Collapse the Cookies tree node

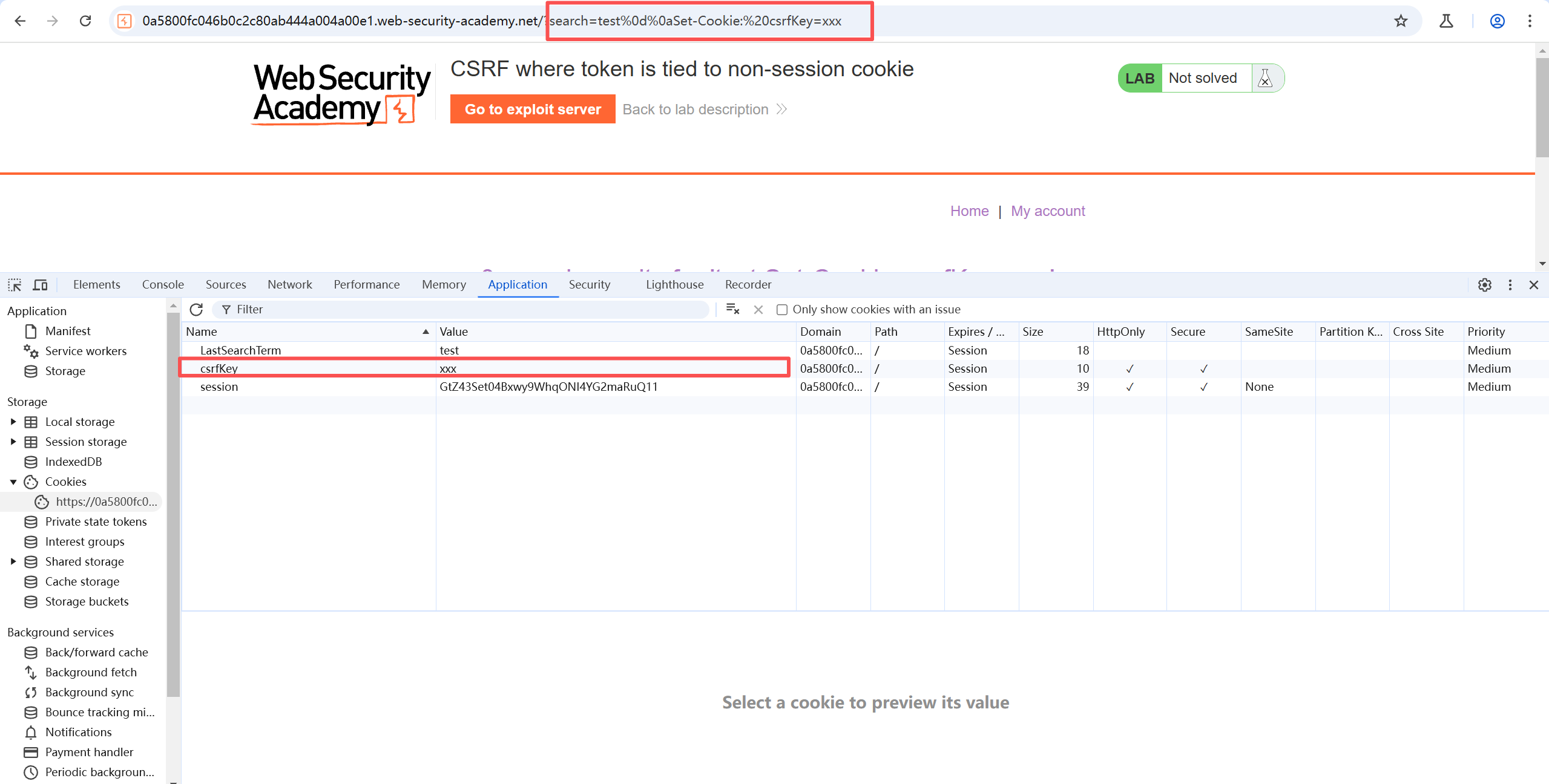(13, 482)
